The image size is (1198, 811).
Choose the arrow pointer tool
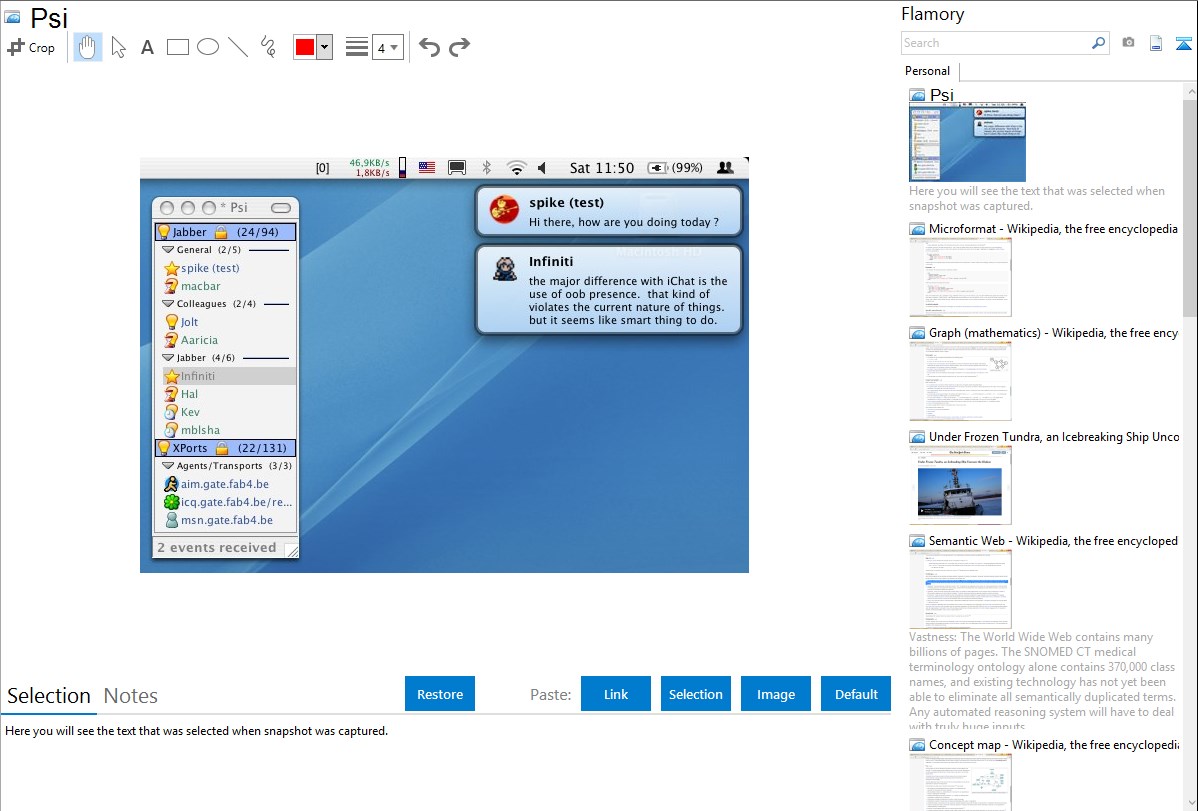[x=118, y=47]
